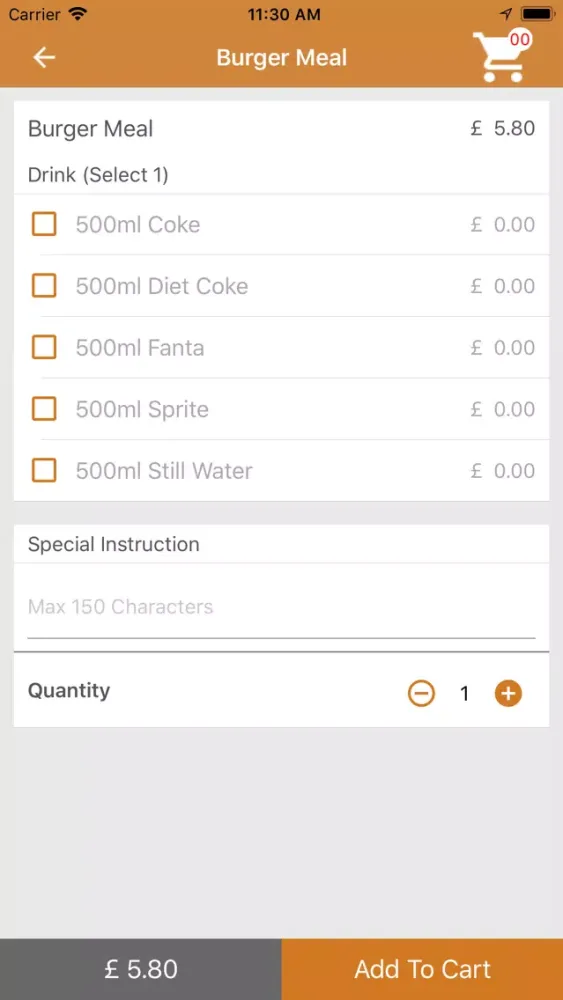563x1000 pixels.
Task: Tap the Drink (Select 1) section heading
Action: coord(98,175)
